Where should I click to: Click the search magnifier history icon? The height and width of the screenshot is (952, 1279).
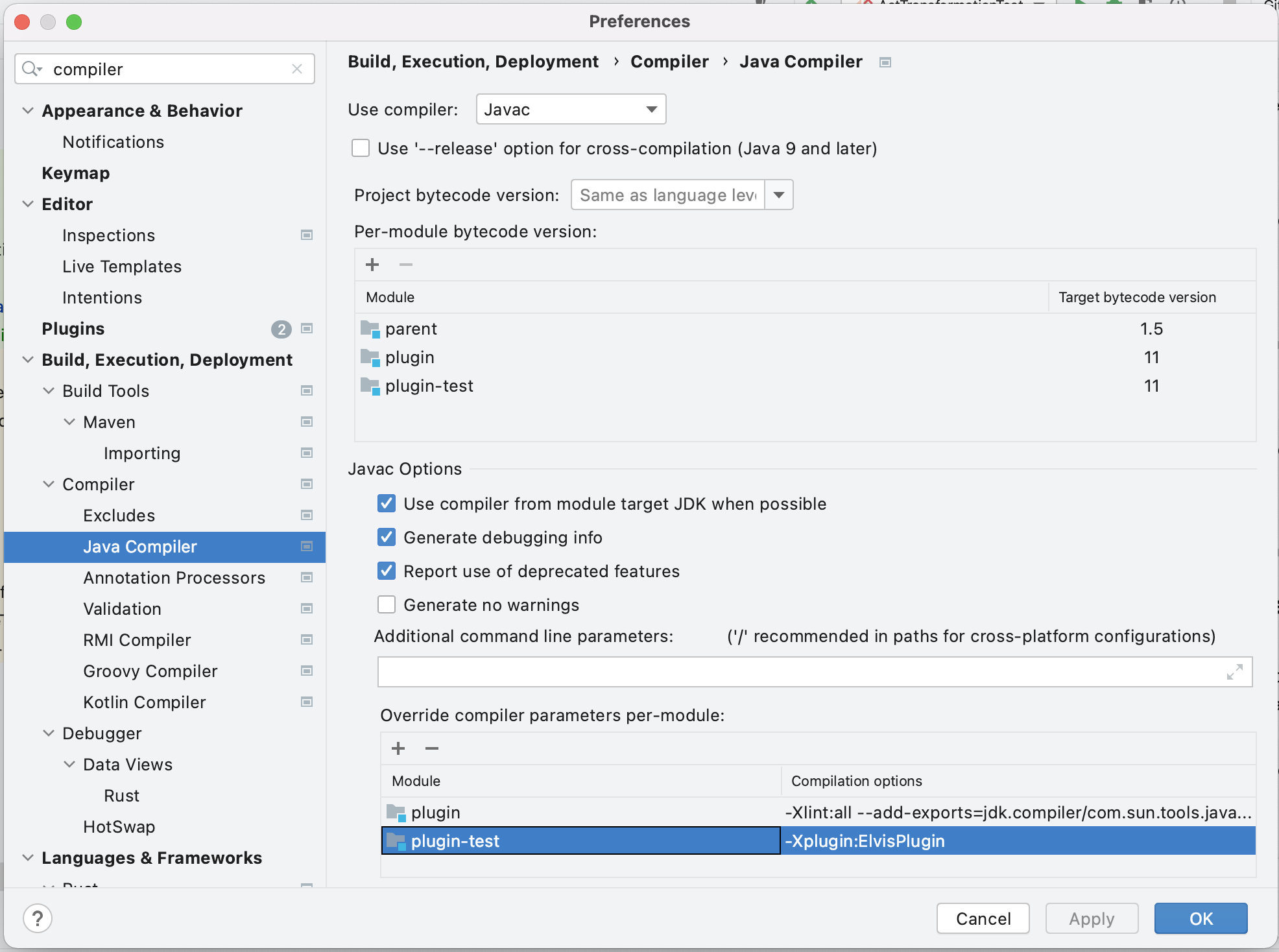(x=31, y=69)
